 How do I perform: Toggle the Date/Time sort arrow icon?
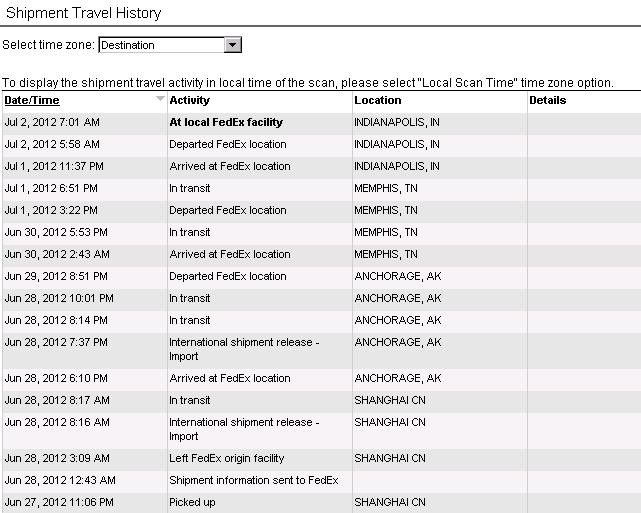coord(160,98)
